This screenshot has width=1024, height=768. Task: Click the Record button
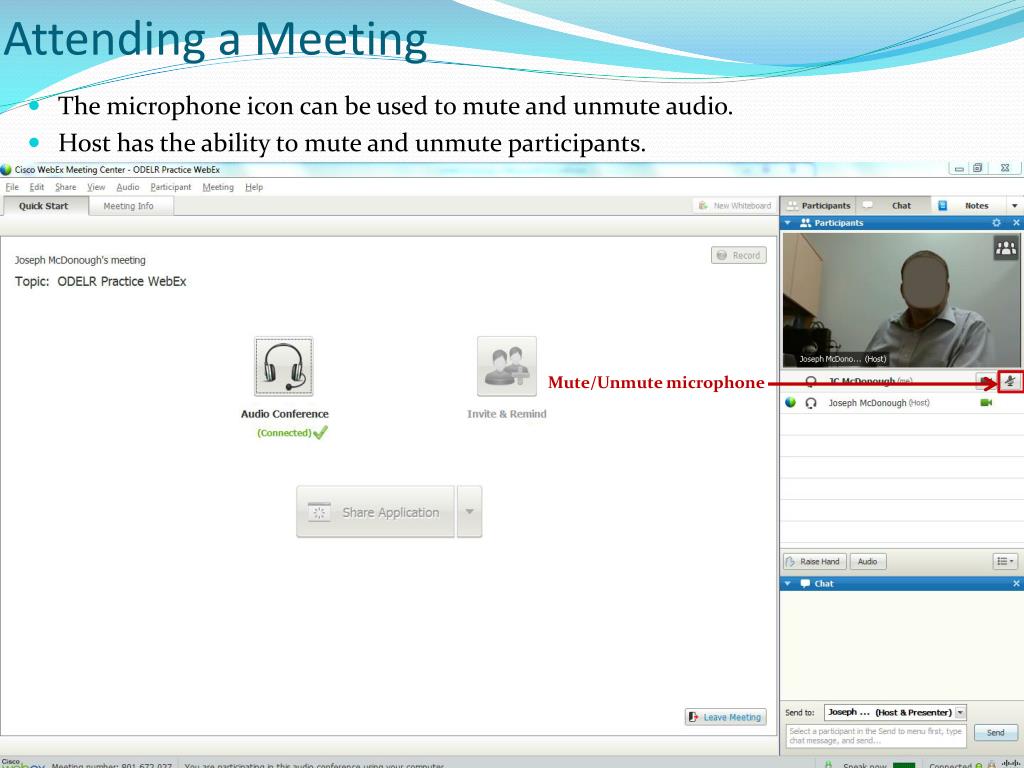[739, 255]
